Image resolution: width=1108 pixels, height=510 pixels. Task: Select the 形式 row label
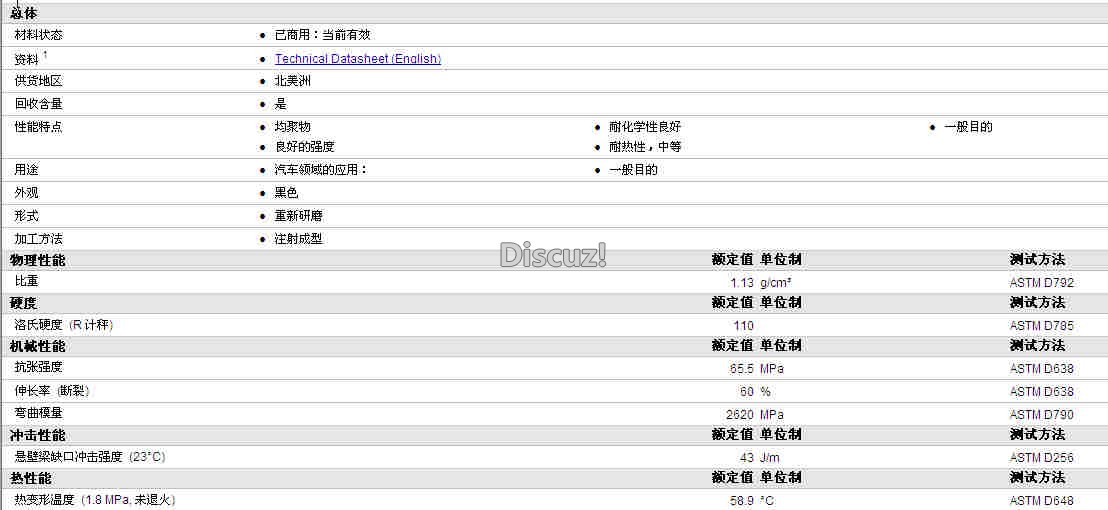coord(26,215)
